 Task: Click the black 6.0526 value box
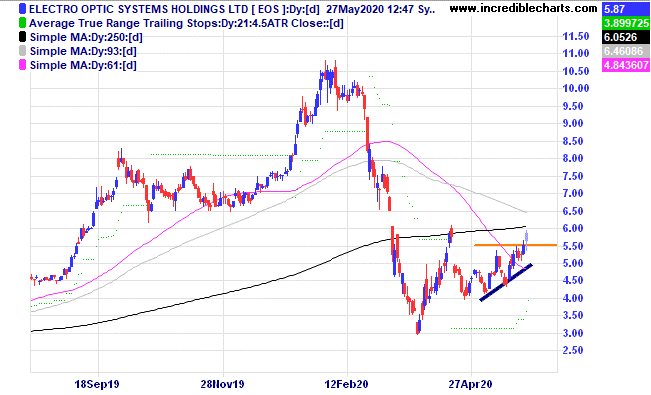[626, 37]
